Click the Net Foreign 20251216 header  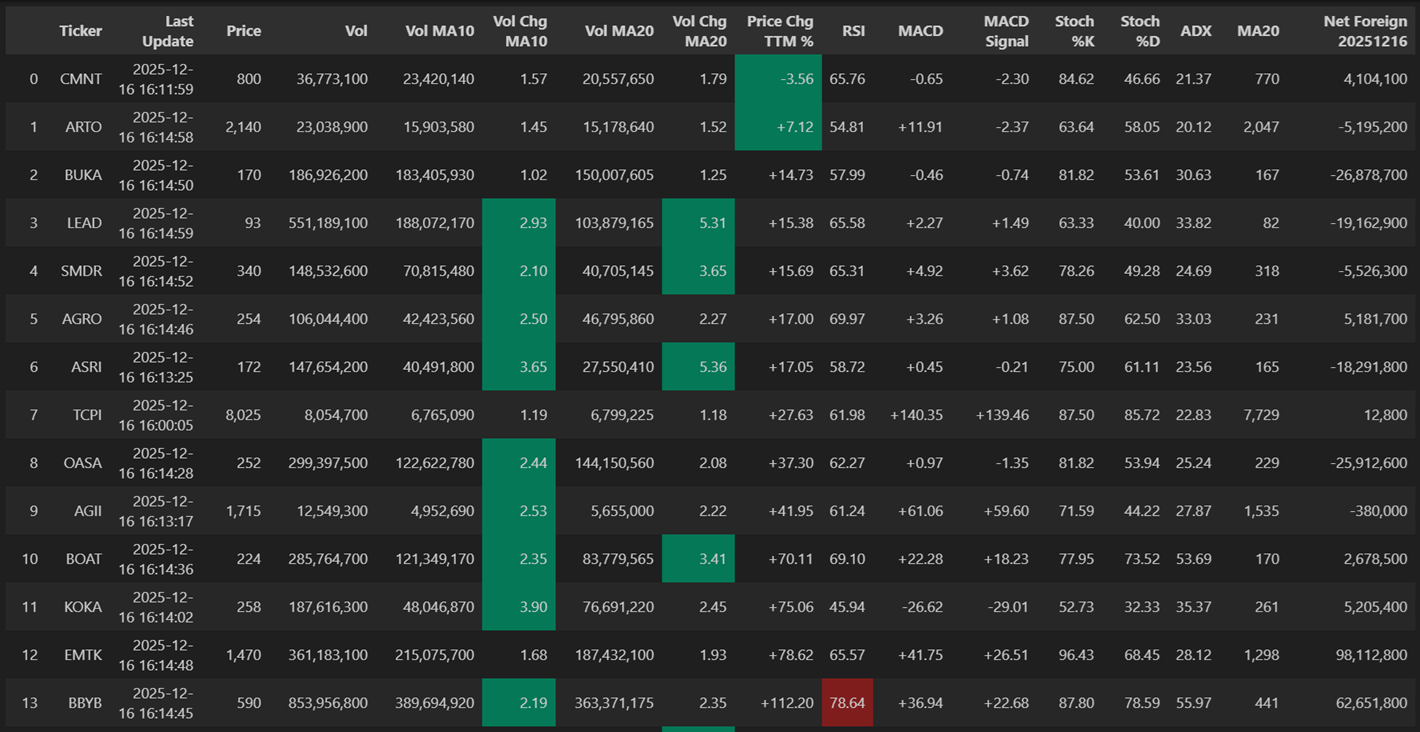click(1364, 31)
